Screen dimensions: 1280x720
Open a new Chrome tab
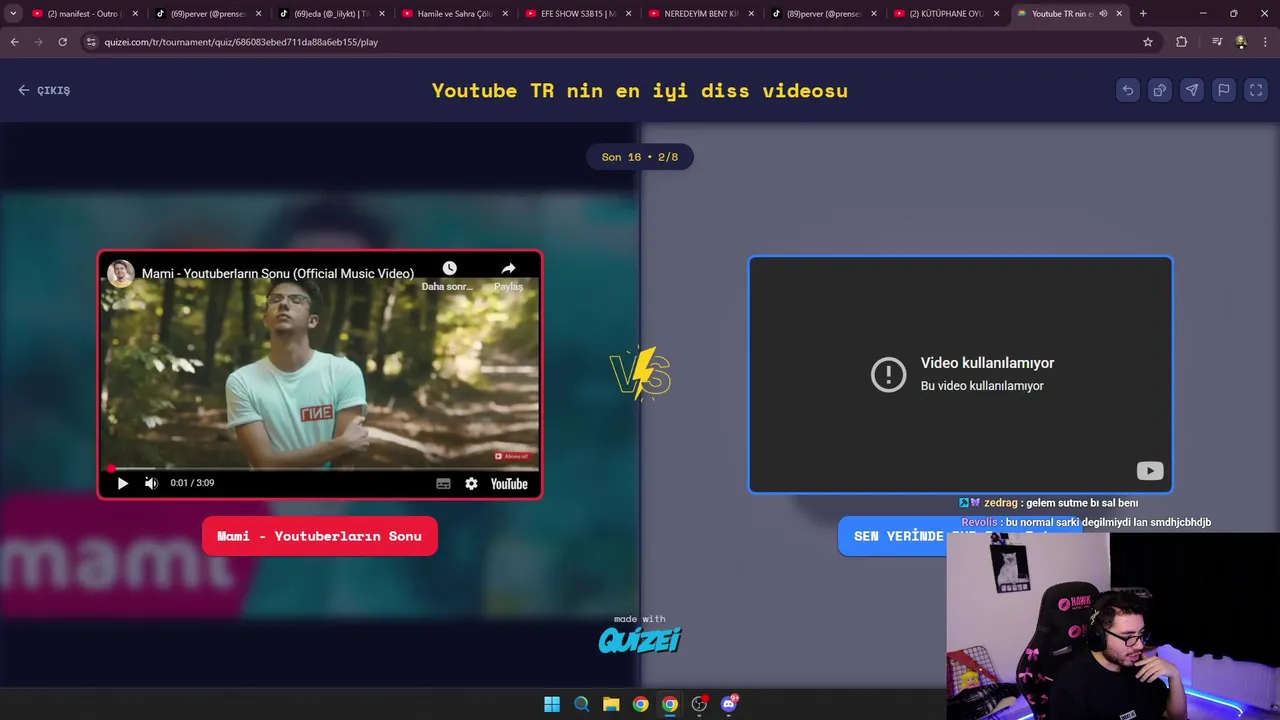tap(1143, 14)
